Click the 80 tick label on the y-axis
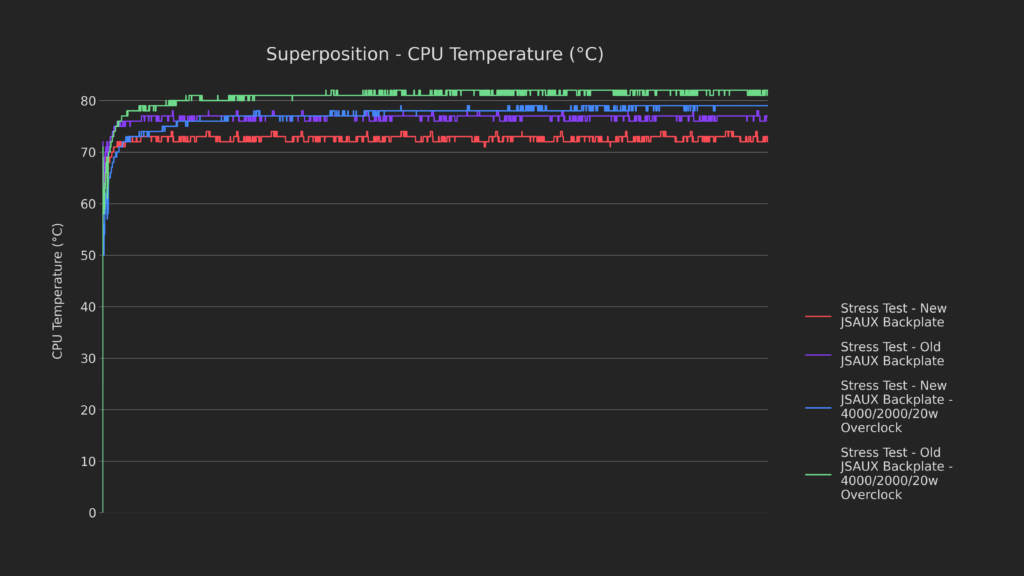 pyautogui.click(x=88, y=101)
